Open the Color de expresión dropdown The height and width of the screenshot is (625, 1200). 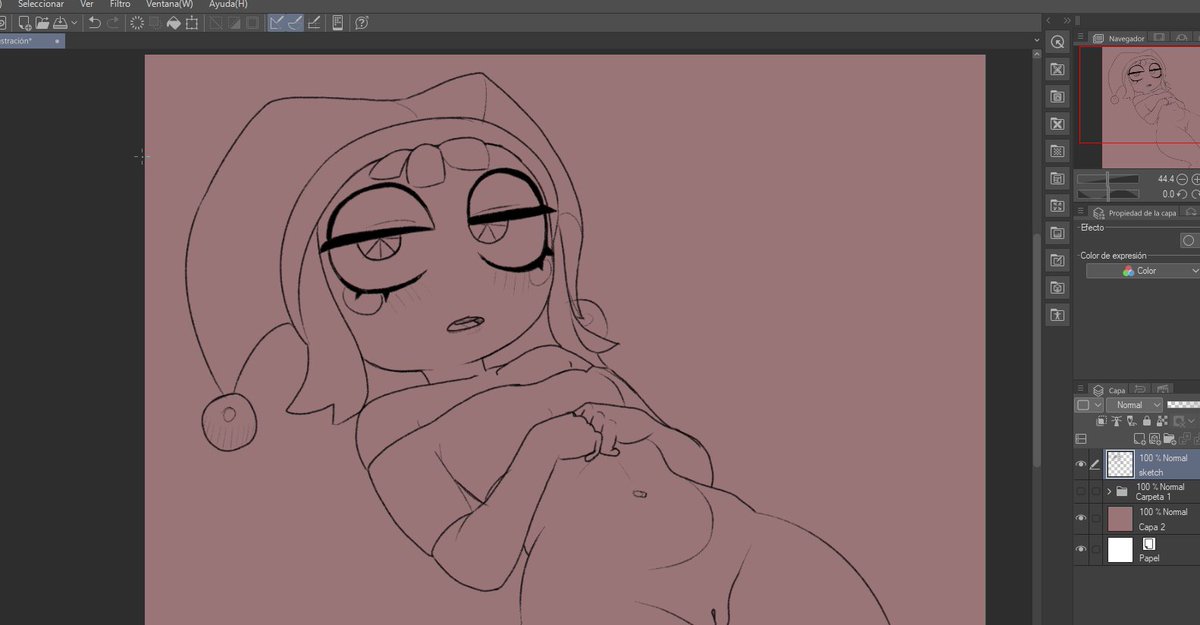coord(1143,271)
